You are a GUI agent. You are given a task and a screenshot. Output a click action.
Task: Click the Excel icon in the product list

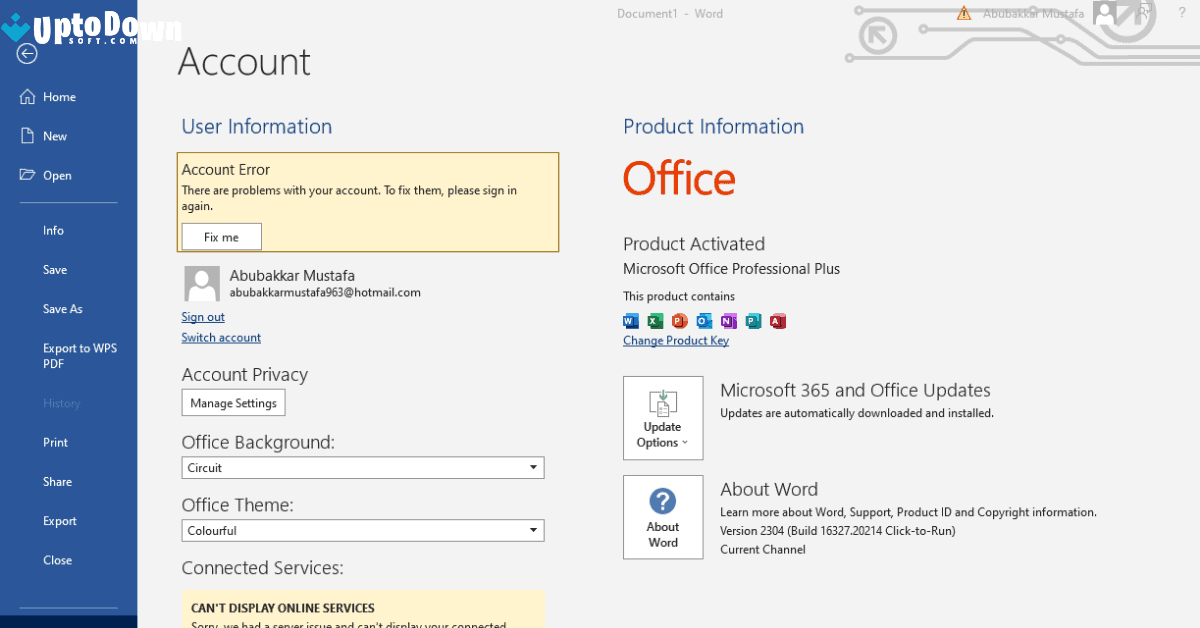point(655,321)
